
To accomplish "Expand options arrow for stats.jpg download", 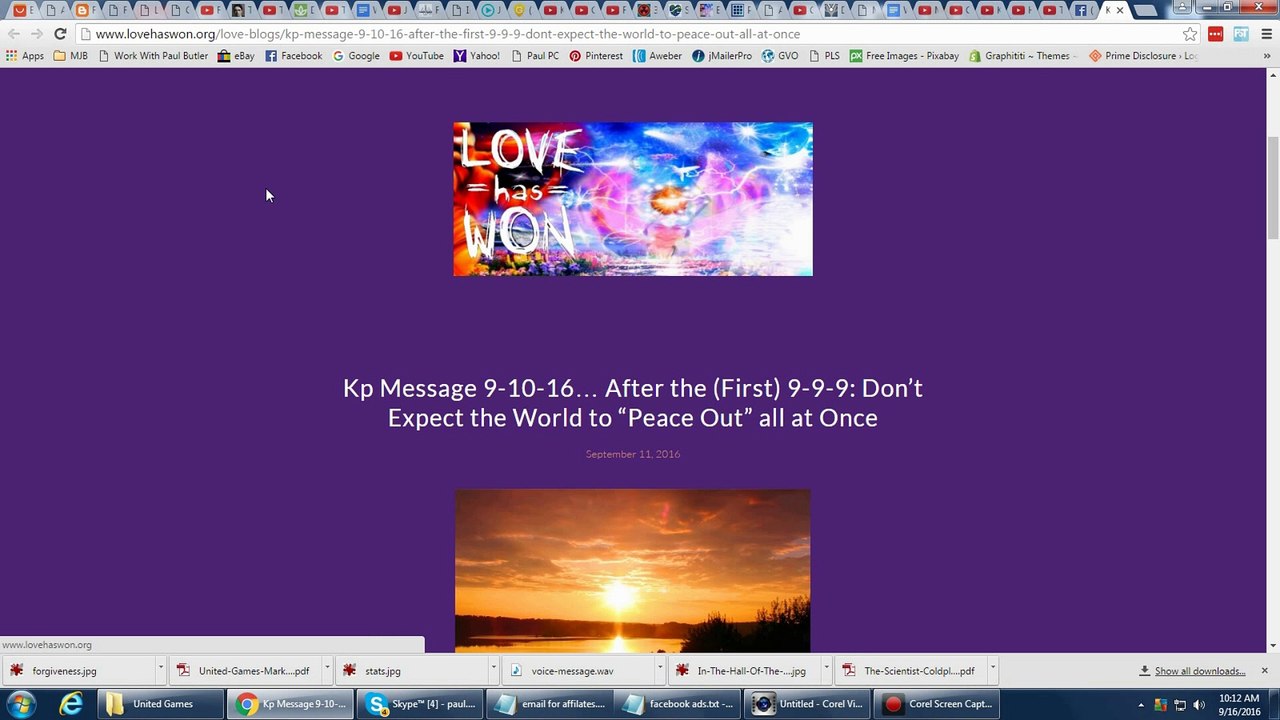I will [493, 670].
